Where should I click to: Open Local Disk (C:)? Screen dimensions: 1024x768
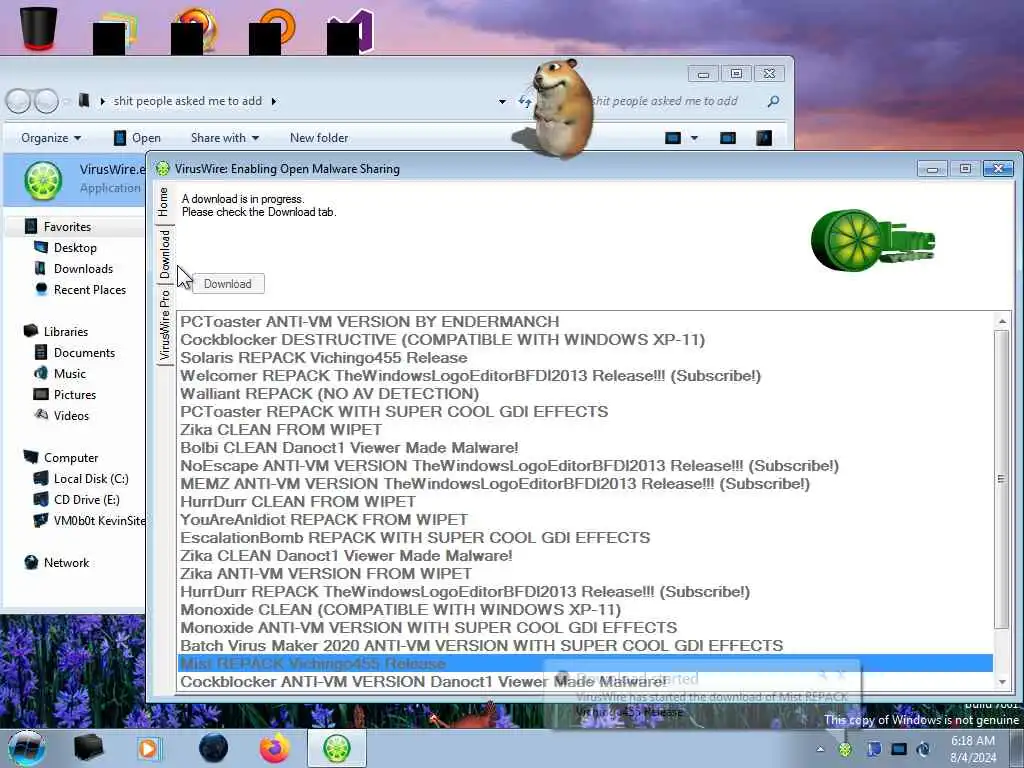click(91, 479)
